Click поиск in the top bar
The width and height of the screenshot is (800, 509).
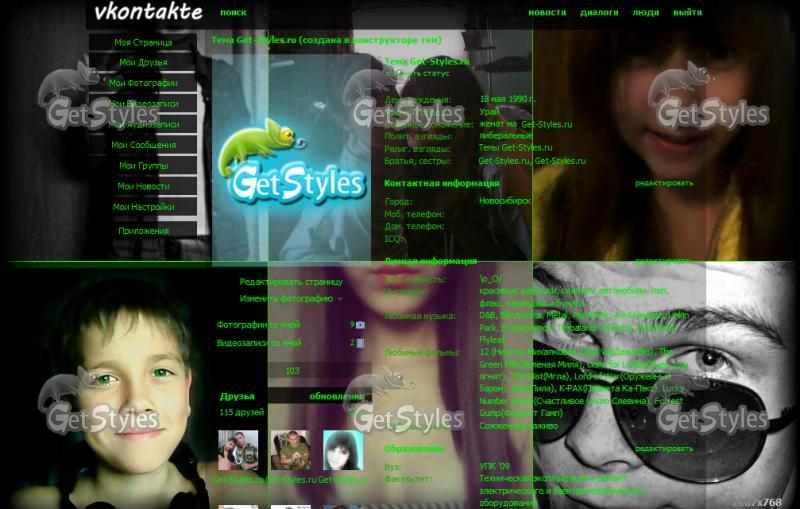(x=233, y=13)
